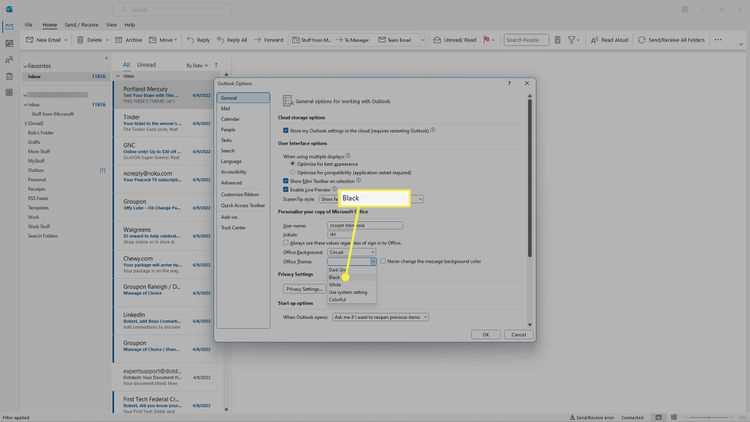750x422 pixels.
Task: Click the Filter Email funnel icon
Action: (572, 40)
